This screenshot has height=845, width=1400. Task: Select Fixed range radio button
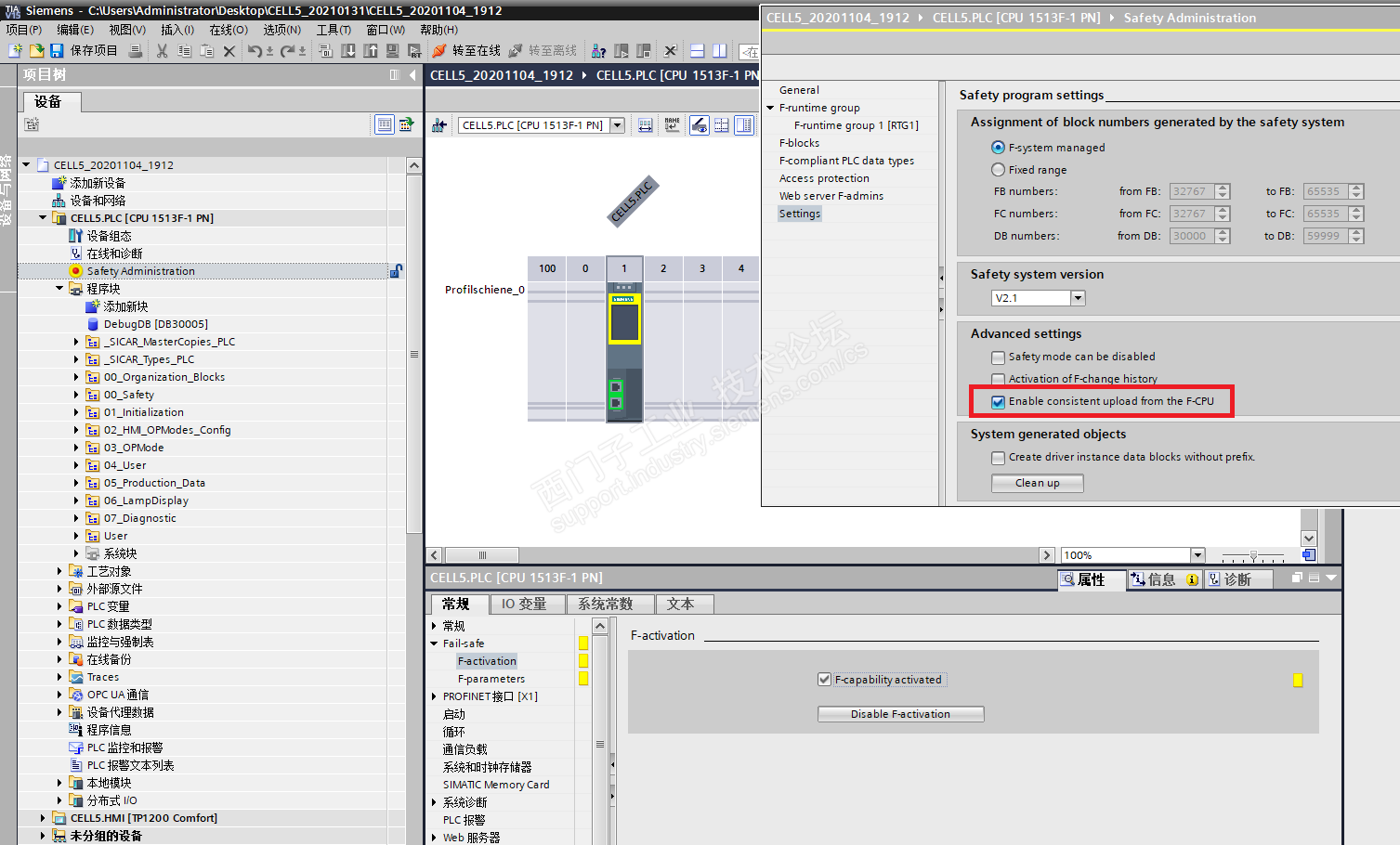pyautogui.click(x=998, y=170)
